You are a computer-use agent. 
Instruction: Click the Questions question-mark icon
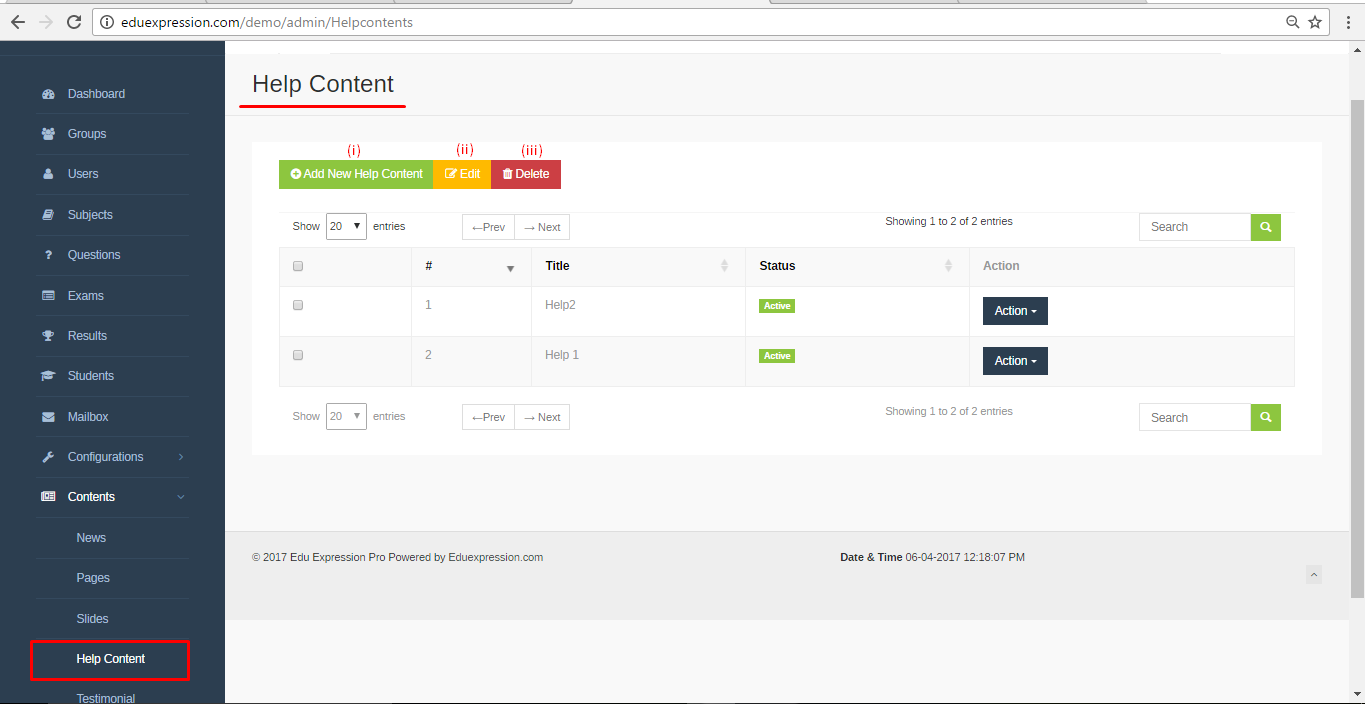coord(48,255)
